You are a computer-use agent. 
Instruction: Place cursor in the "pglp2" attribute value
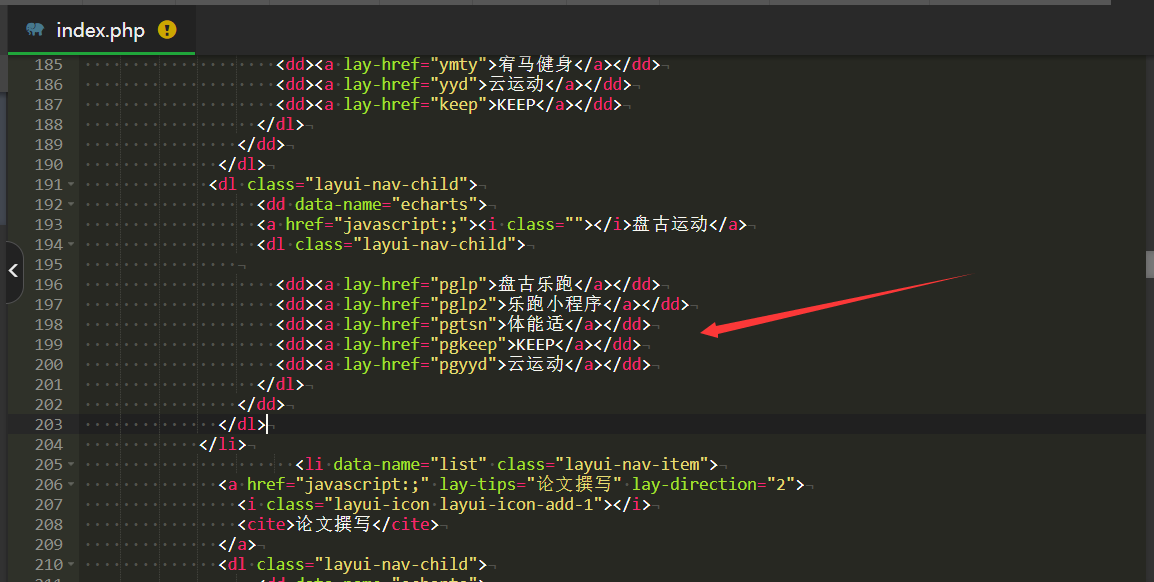click(x=468, y=304)
